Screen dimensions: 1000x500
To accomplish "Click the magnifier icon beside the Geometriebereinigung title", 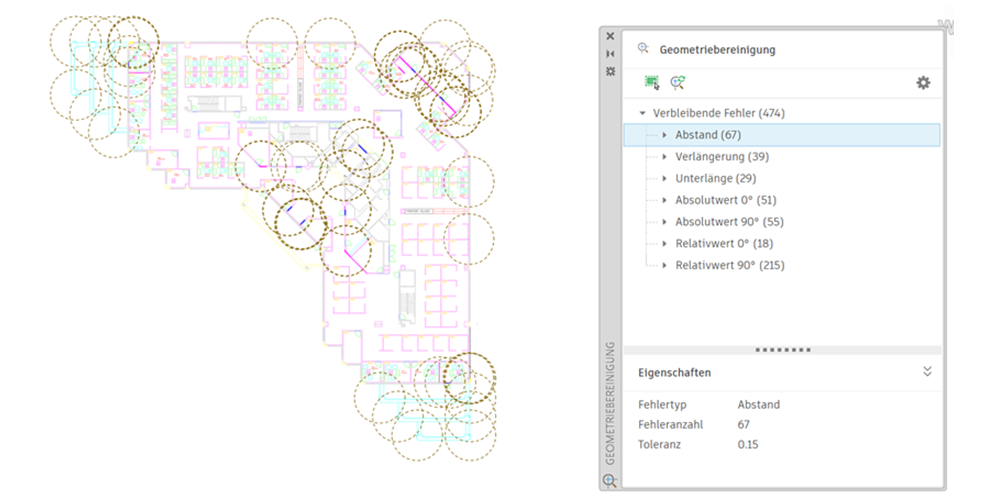I will click(643, 48).
